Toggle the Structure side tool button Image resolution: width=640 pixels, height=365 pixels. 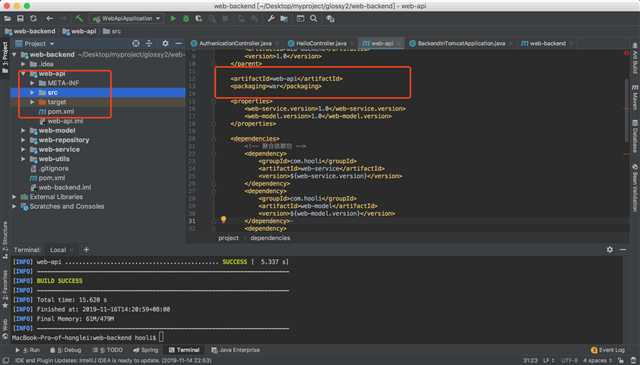click(x=5, y=240)
